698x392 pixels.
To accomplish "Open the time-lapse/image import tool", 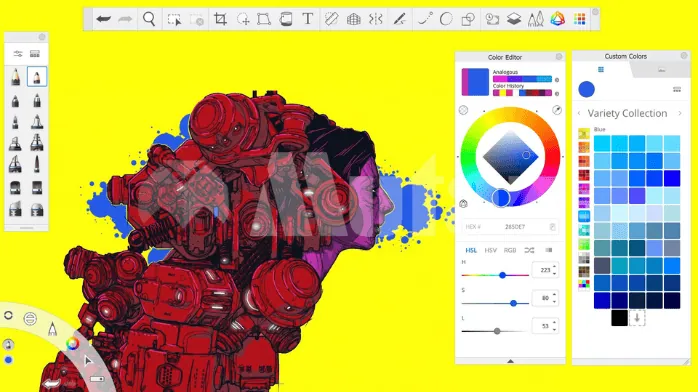I will pos(492,19).
